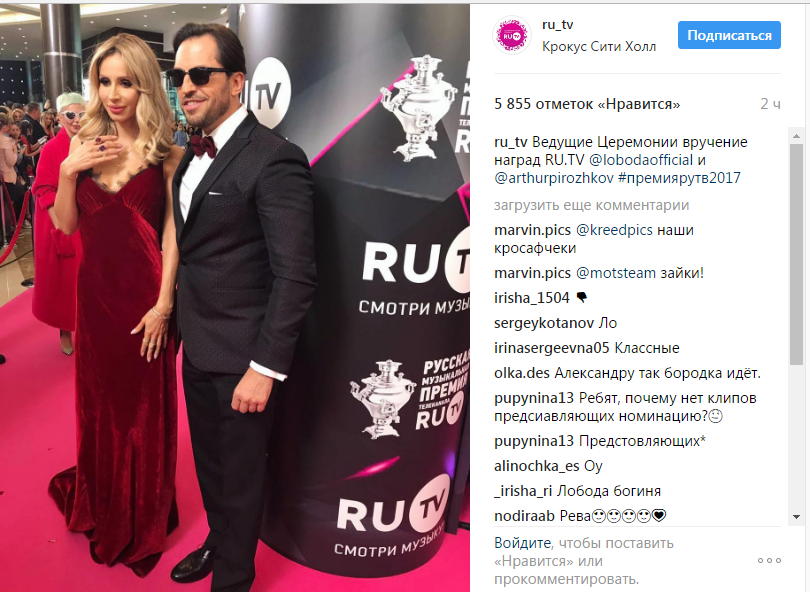Click the scrollbar up arrow

click(x=796, y=136)
